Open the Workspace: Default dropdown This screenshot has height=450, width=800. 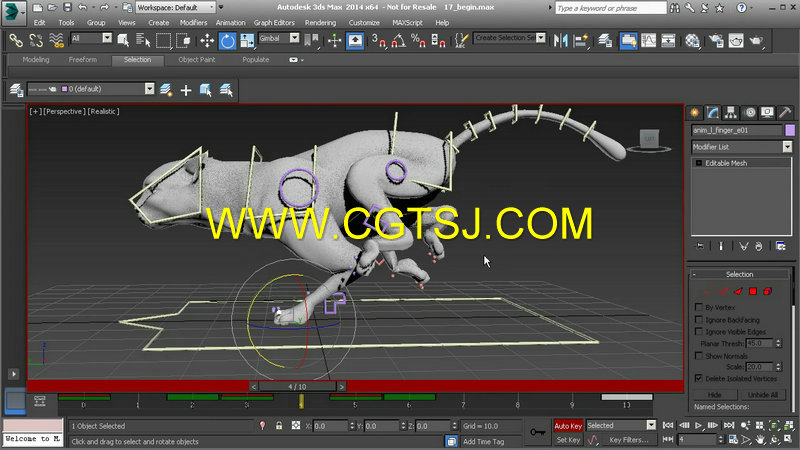coord(176,8)
